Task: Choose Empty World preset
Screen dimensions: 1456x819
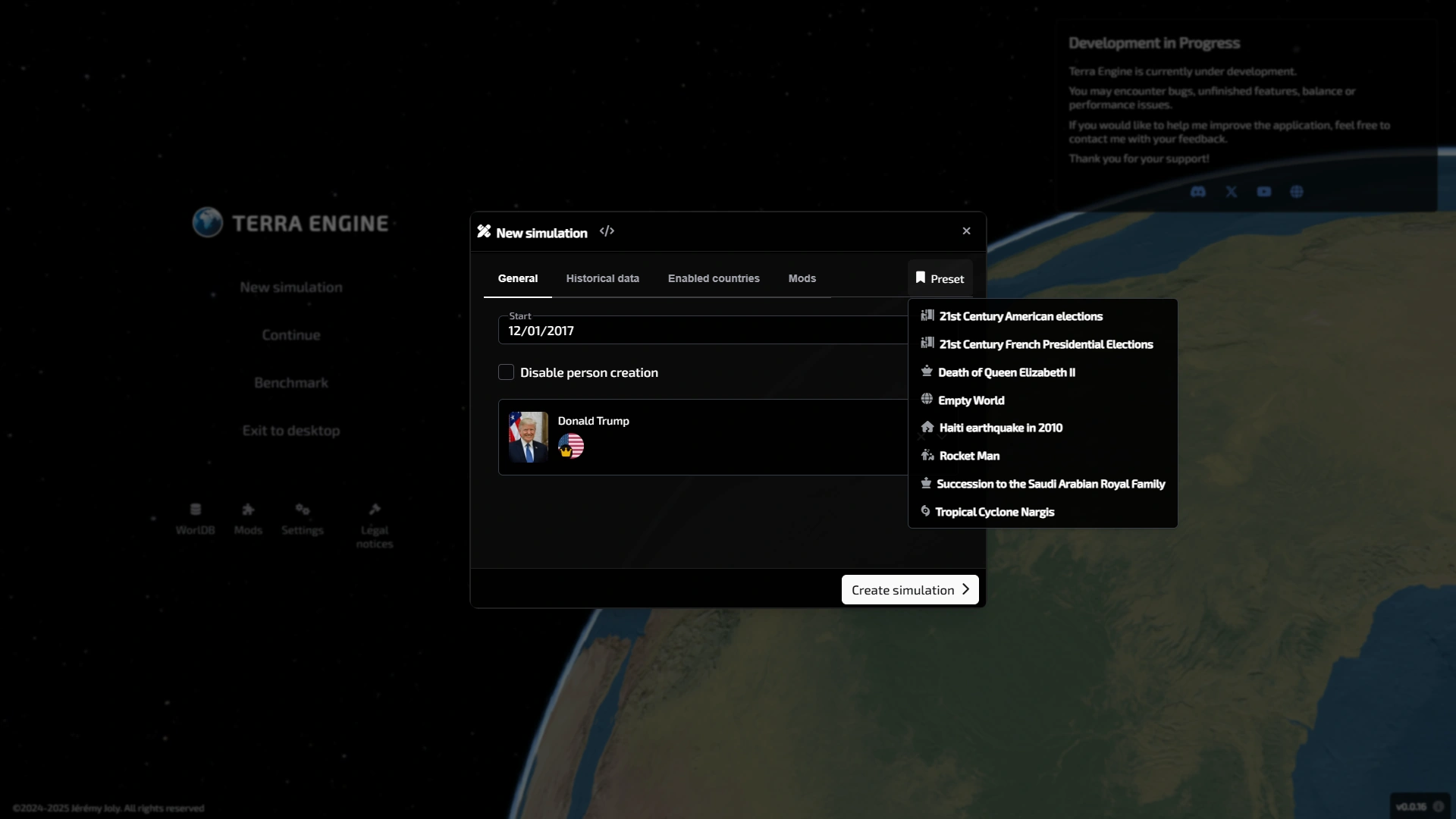Action: 1043,400
